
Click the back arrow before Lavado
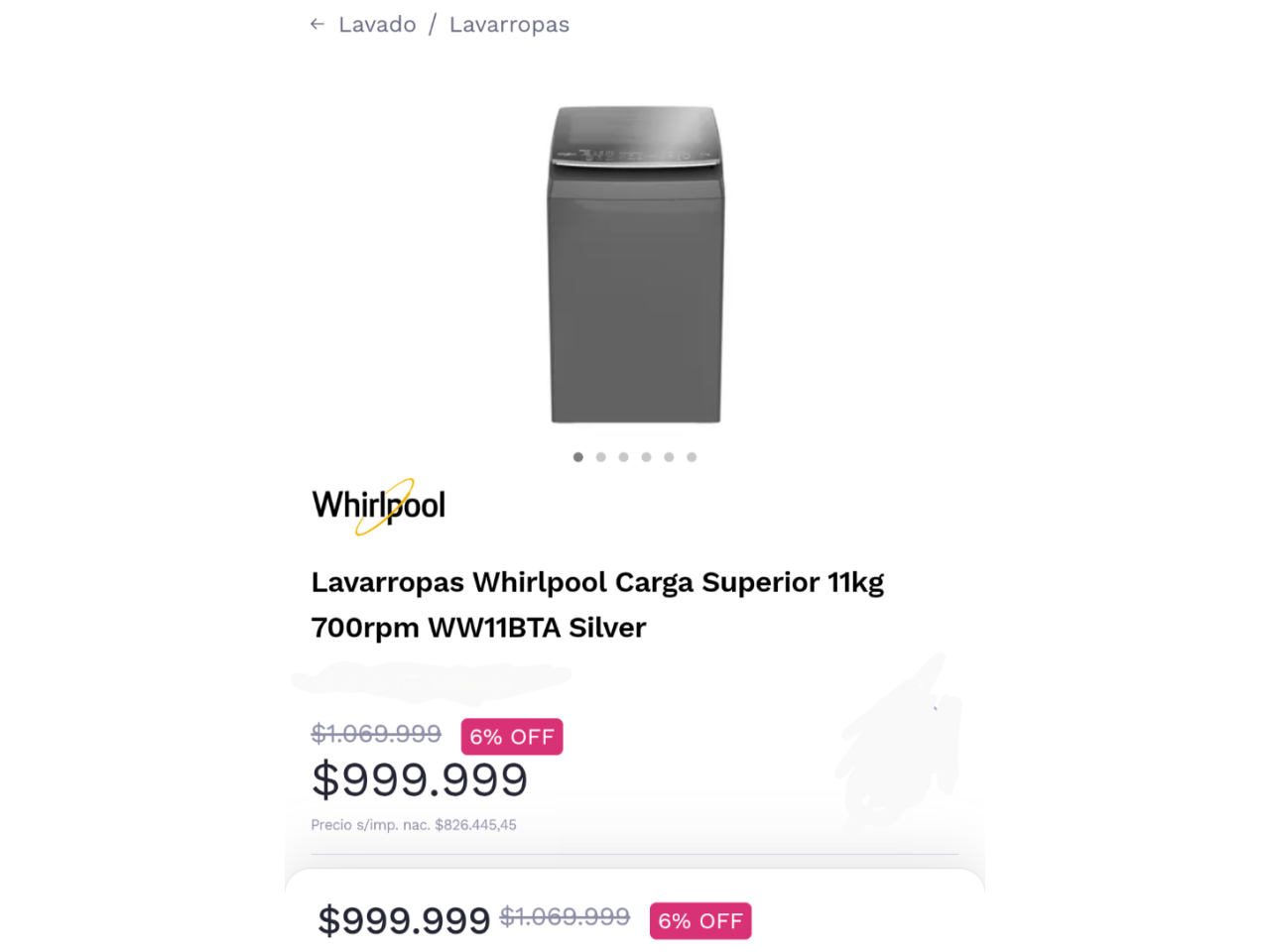[317, 25]
